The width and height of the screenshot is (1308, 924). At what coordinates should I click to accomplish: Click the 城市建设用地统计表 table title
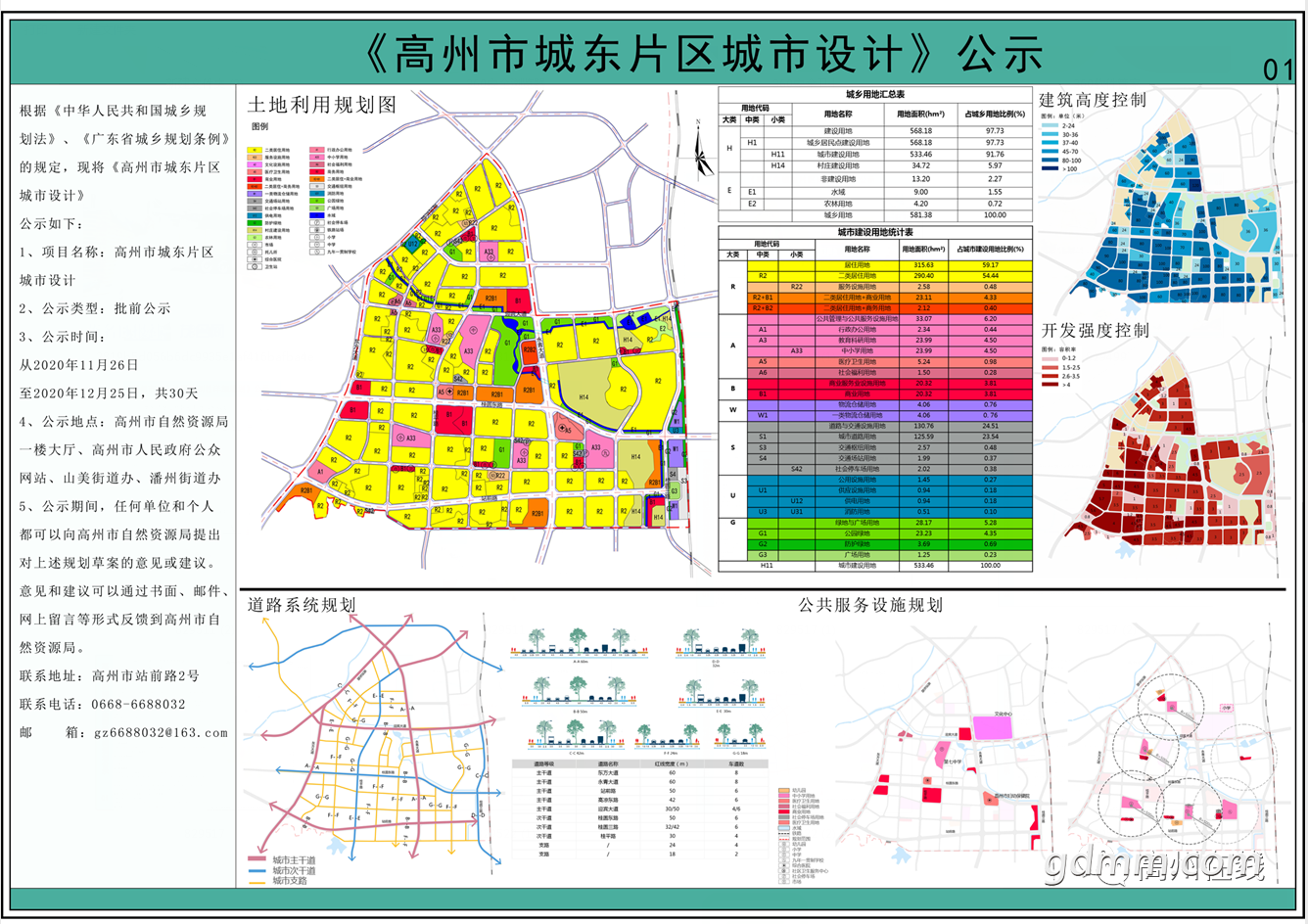pos(875,233)
